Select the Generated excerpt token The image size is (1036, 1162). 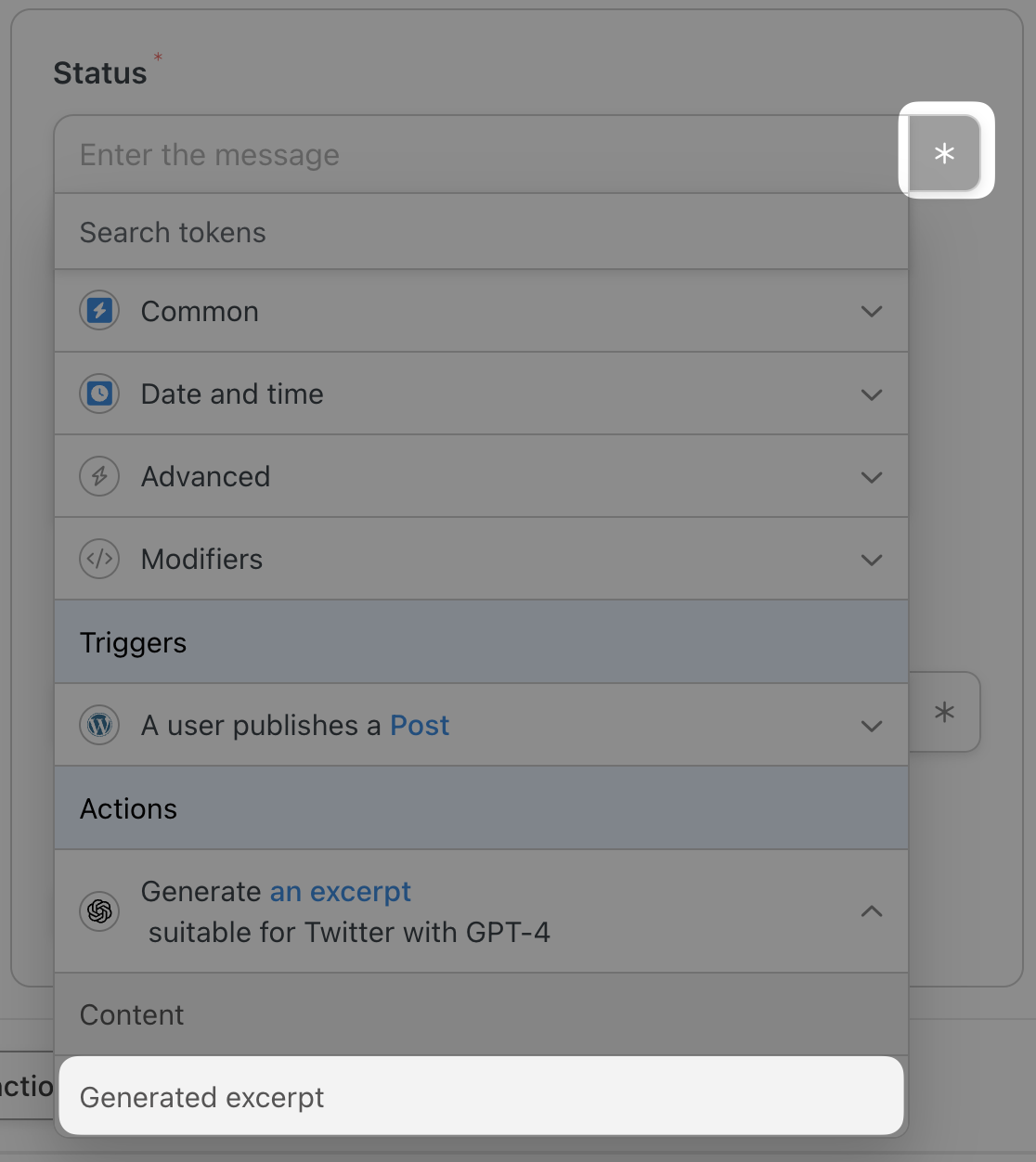[481, 1096]
